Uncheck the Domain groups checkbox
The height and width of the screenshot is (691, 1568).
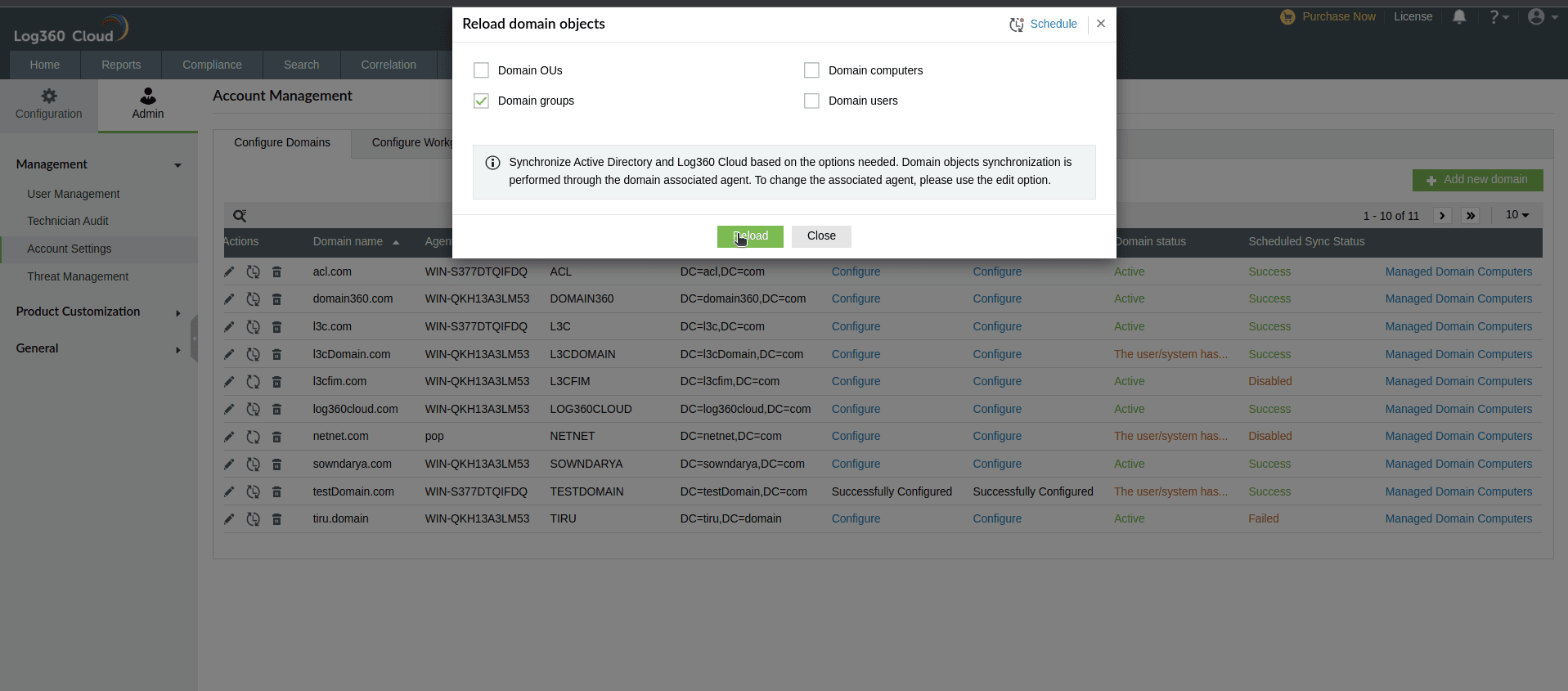point(481,101)
